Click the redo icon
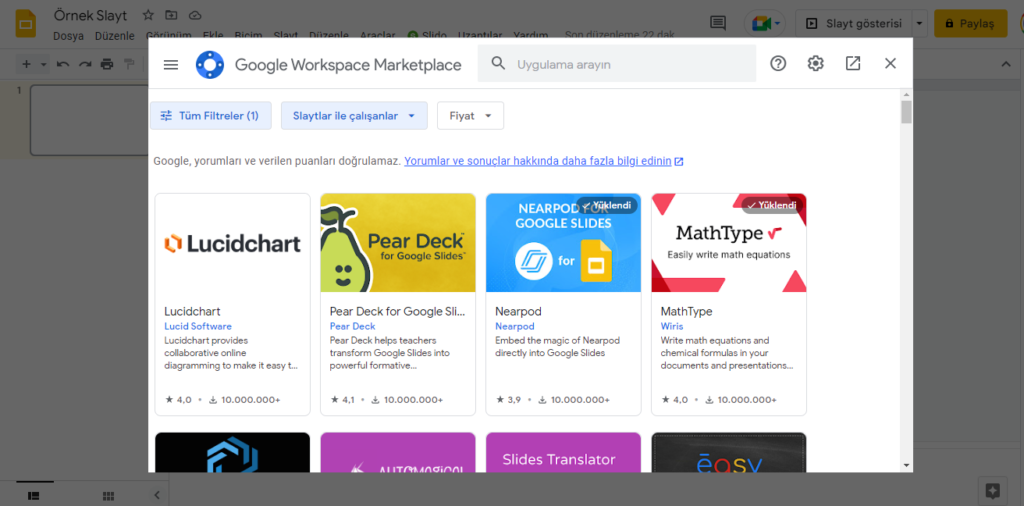 click(85, 64)
